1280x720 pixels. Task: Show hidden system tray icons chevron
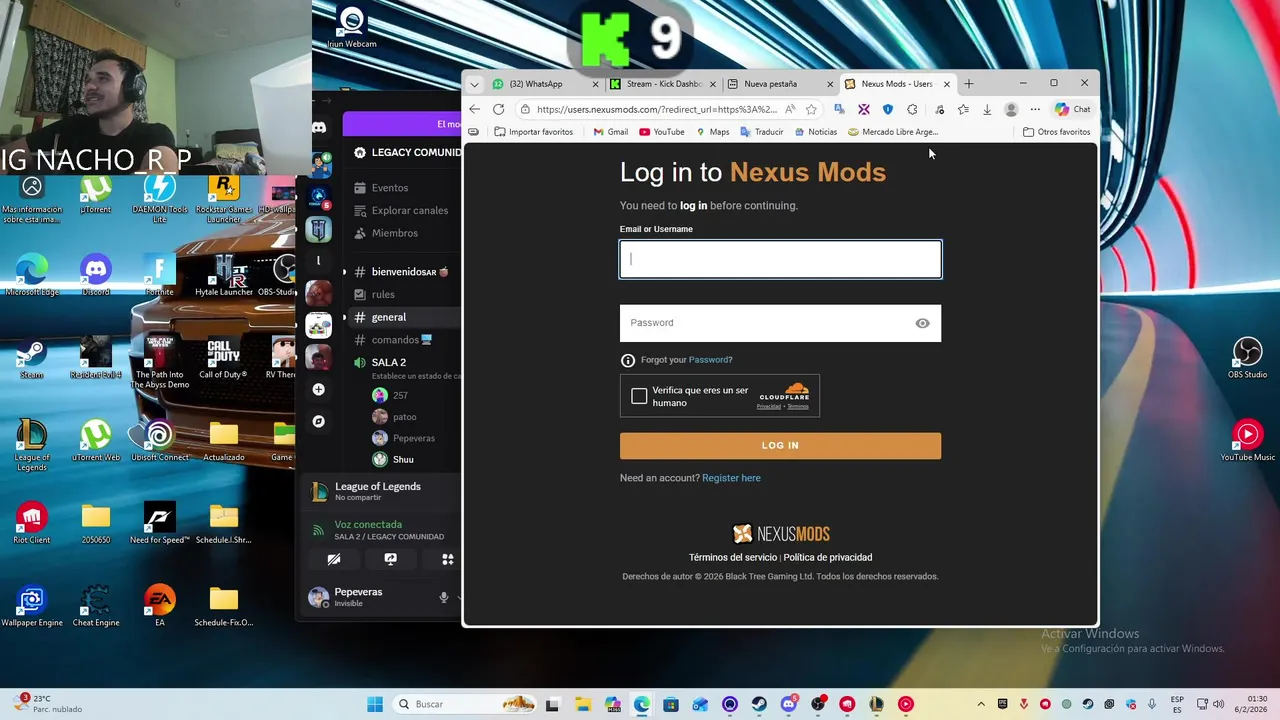click(x=980, y=704)
